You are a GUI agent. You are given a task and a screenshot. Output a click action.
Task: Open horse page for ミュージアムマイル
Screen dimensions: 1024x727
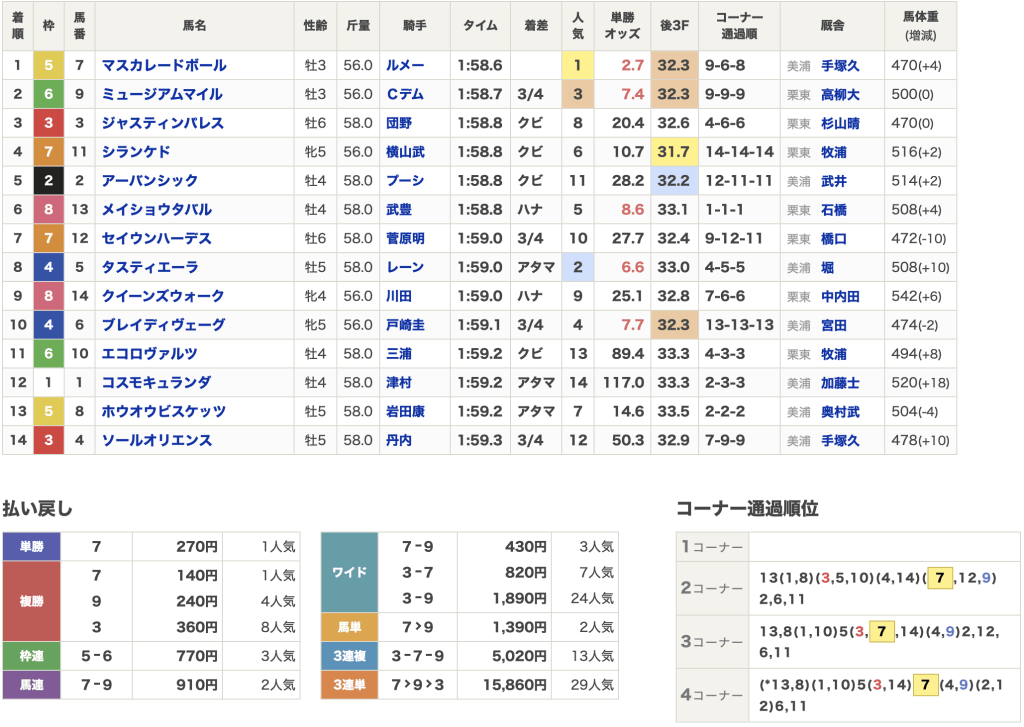162,94
